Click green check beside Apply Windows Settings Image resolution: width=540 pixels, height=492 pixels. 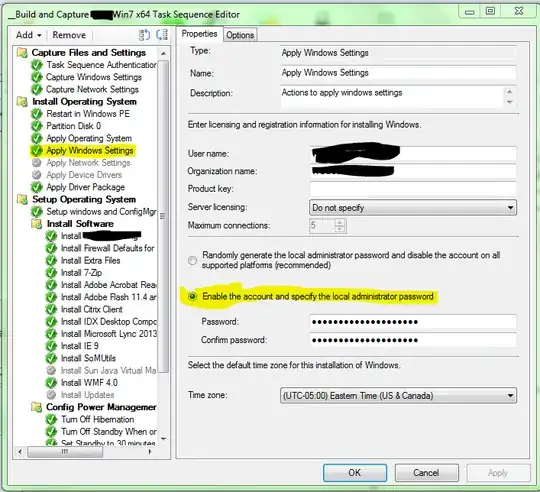(x=37, y=150)
